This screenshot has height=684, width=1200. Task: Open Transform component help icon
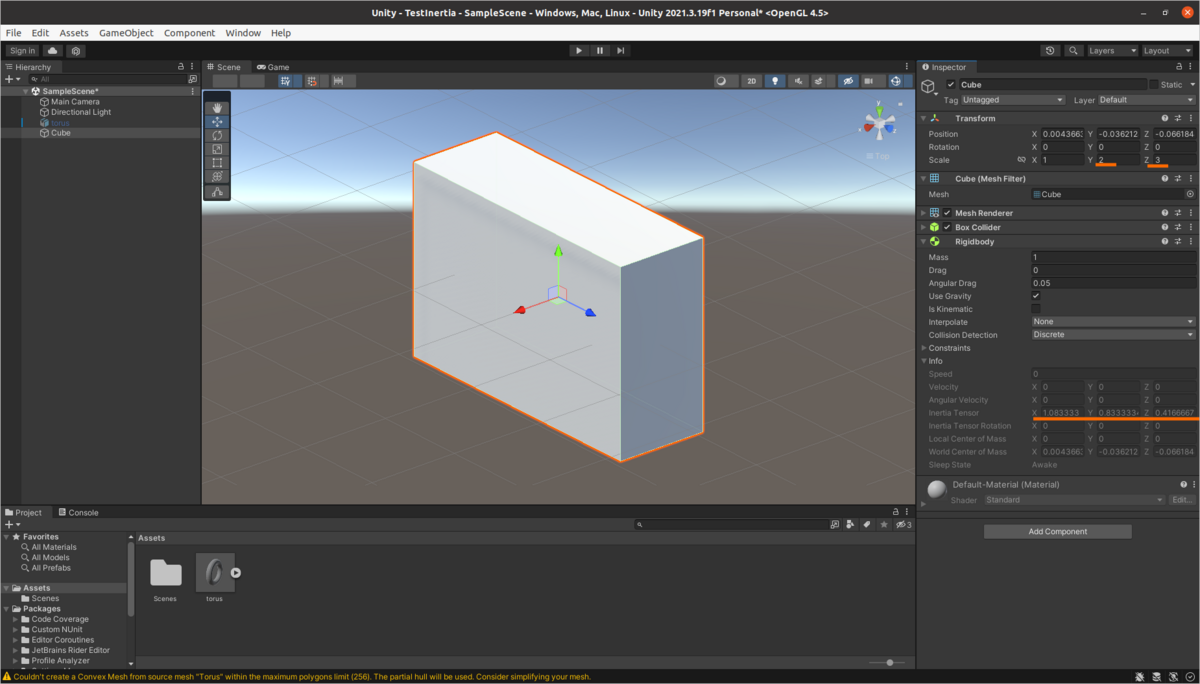tap(1165, 118)
